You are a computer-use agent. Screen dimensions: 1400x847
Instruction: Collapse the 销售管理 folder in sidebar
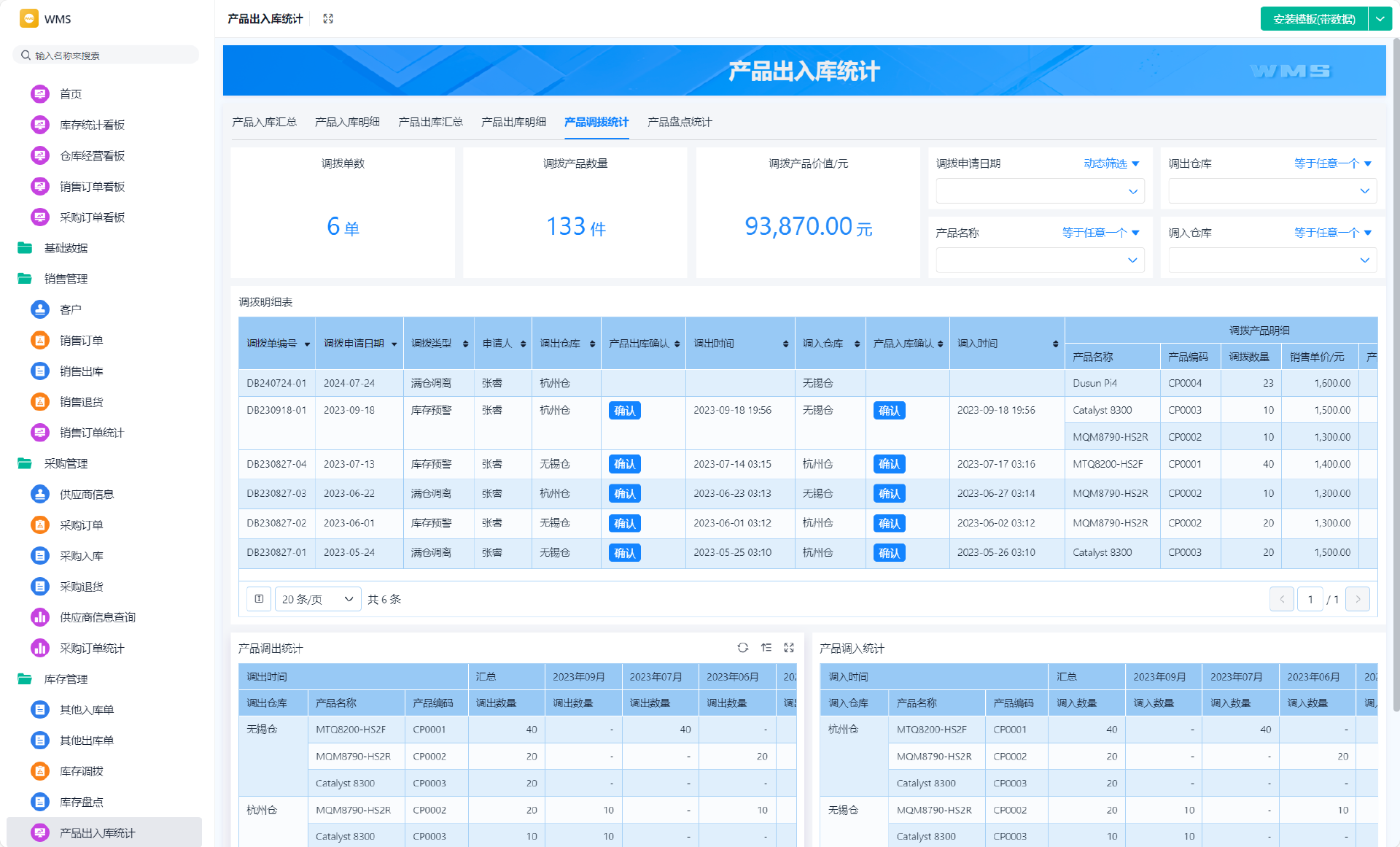point(66,279)
